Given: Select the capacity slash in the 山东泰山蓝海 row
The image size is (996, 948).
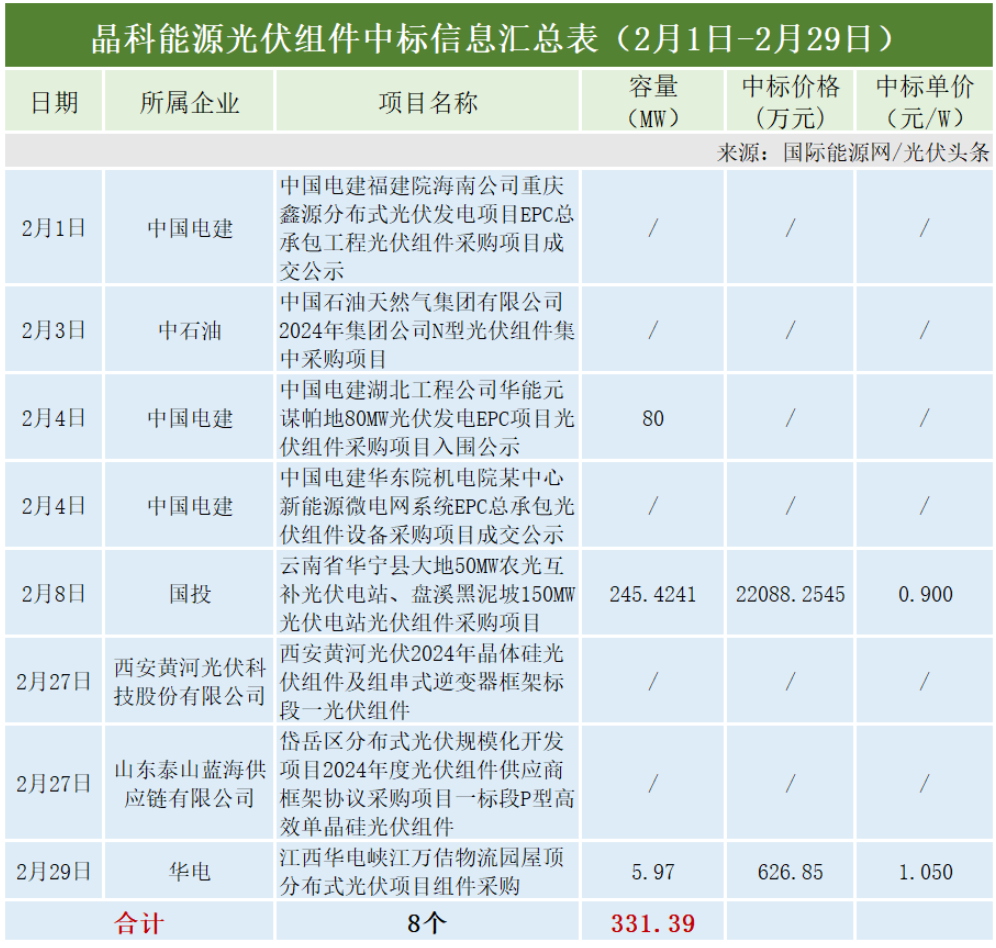Looking at the screenshot, I should (653, 783).
